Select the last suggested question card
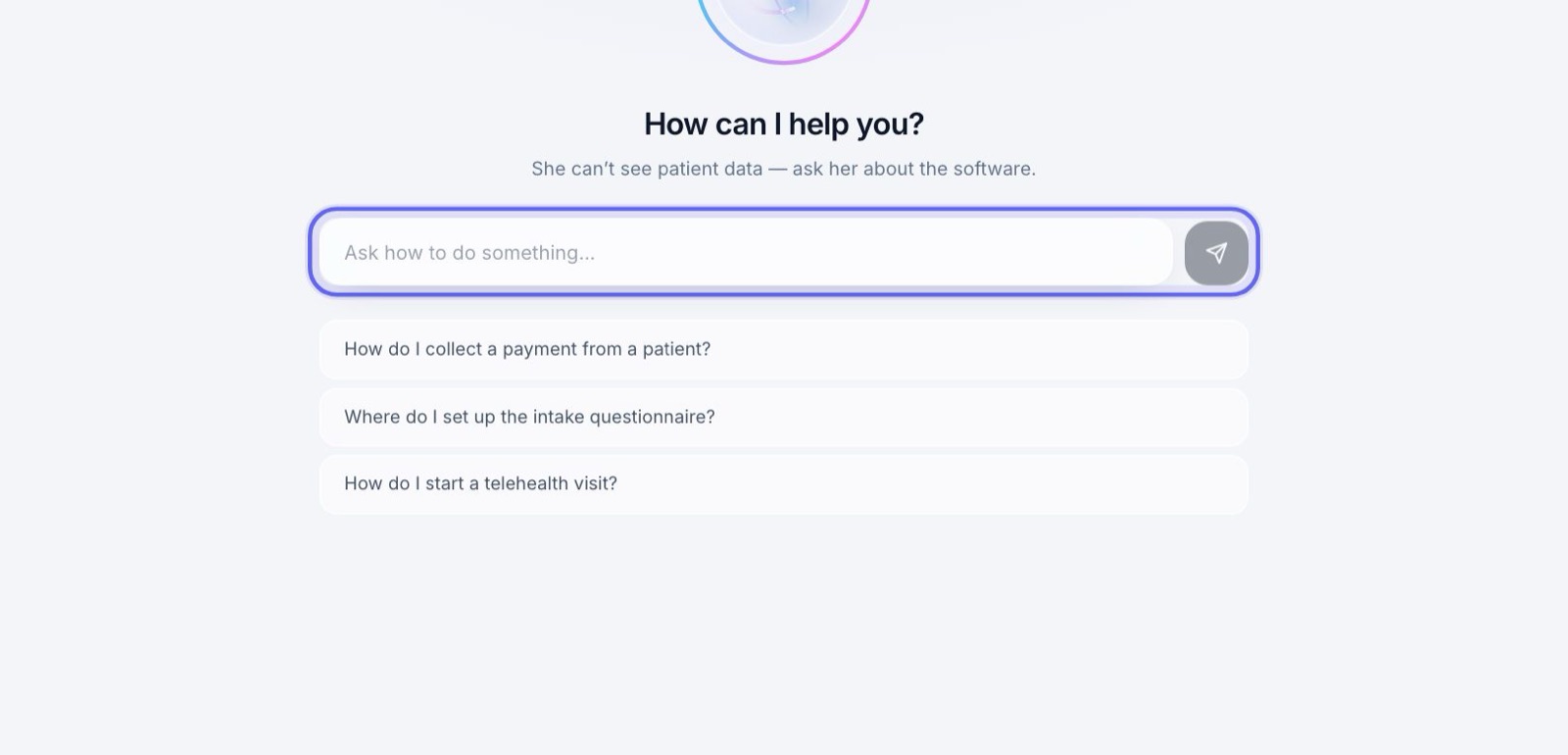The width and height of the screenshot is (1568, 755). click(784, 484)
